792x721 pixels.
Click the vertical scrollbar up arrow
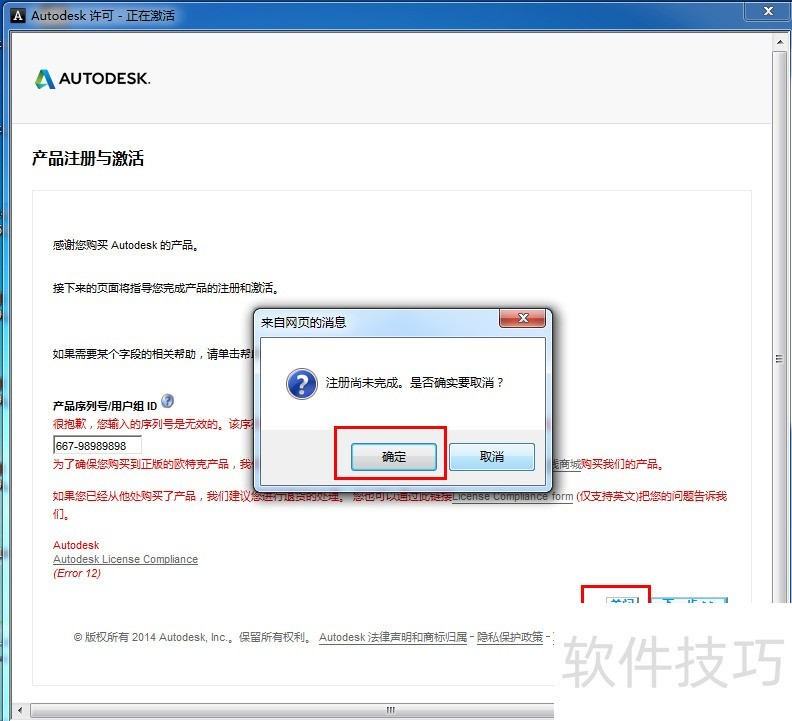[780, 42]
